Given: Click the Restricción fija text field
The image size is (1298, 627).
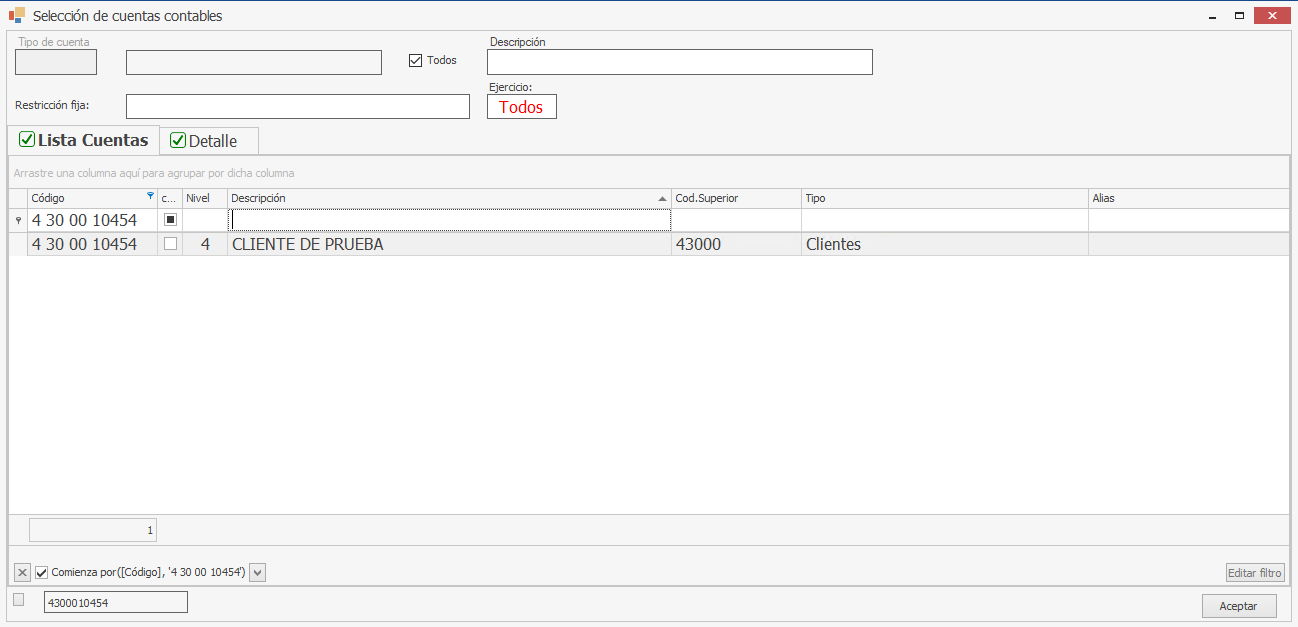Looking at the screenshot, I should click(297, 106).
